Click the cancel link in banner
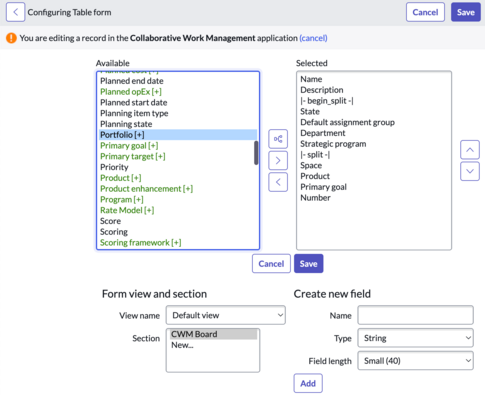485x397 pixels. (313, 38)
